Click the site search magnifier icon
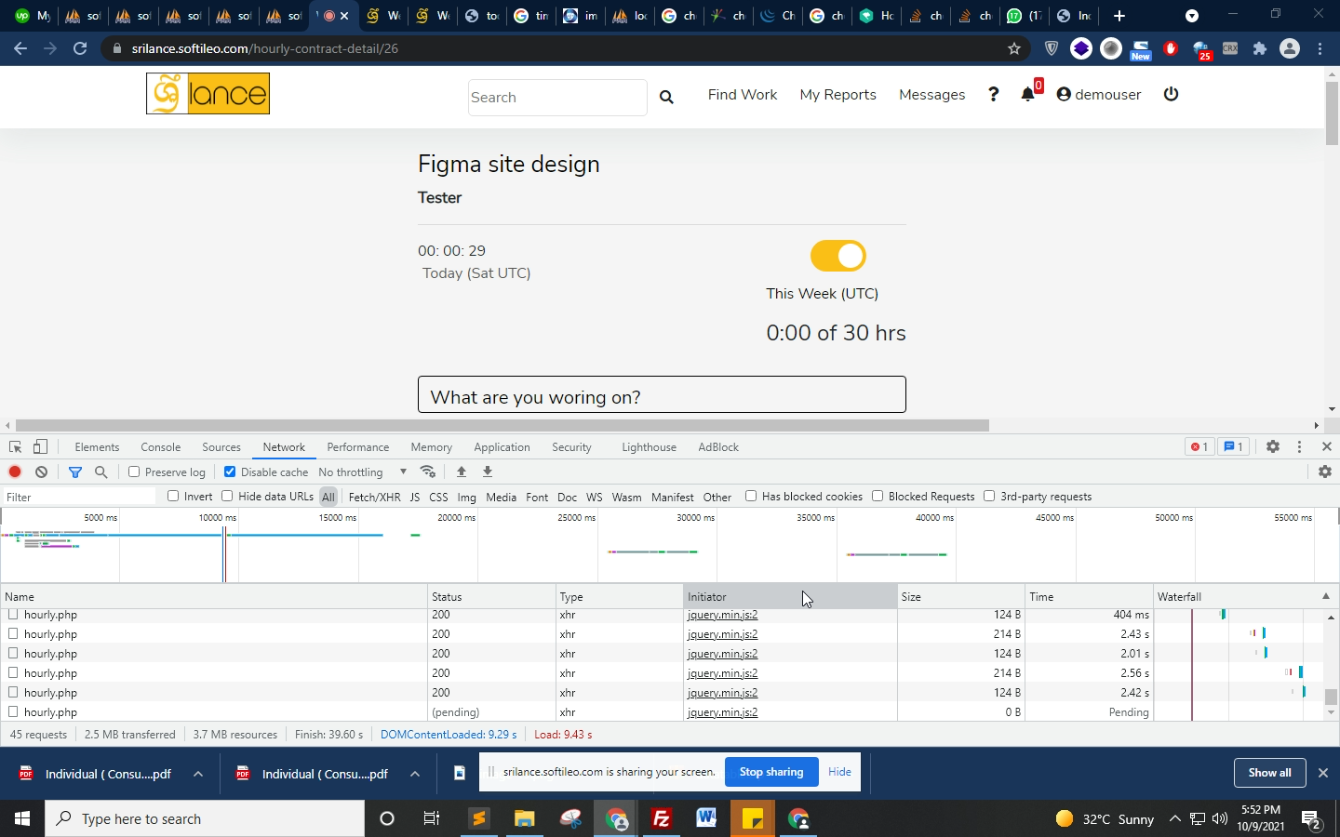The height and width of the screenshot is (837, 1340). [x=666, y=97]
